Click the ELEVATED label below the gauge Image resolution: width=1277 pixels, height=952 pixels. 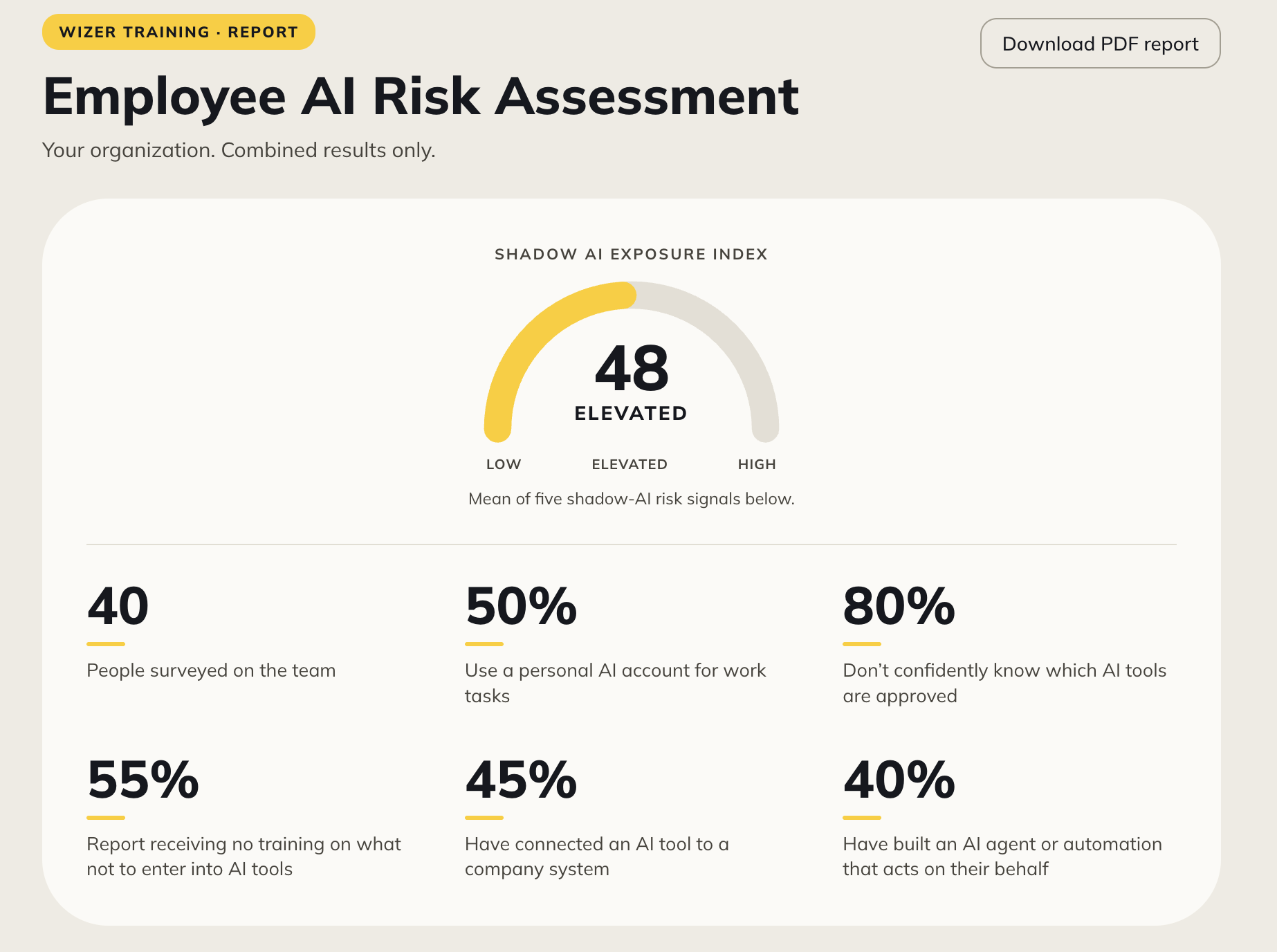pos(630,464)
